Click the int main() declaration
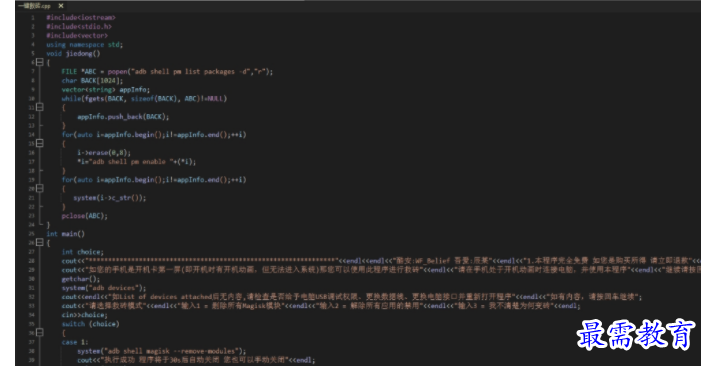Screen dimensions: 701x366 tap(65, 234)
